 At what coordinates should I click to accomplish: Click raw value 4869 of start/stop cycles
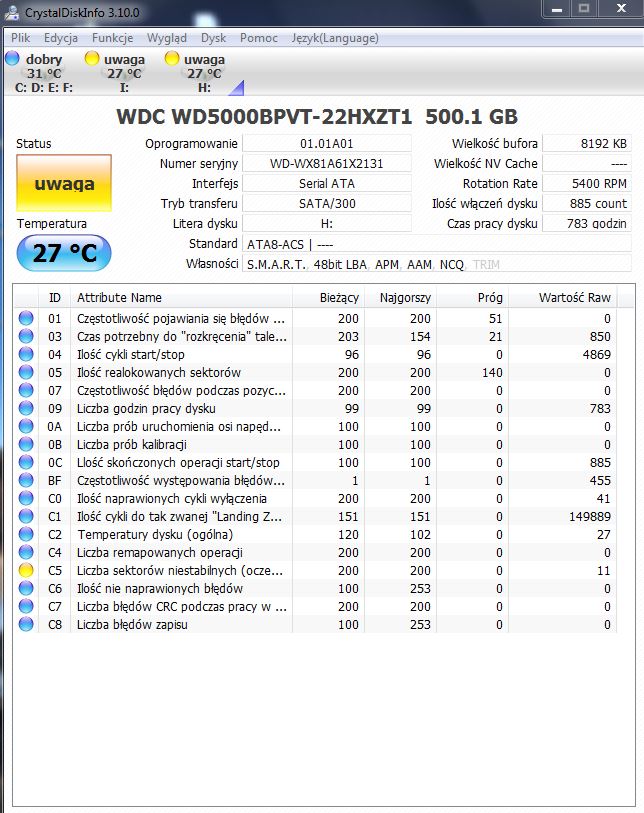596,354
